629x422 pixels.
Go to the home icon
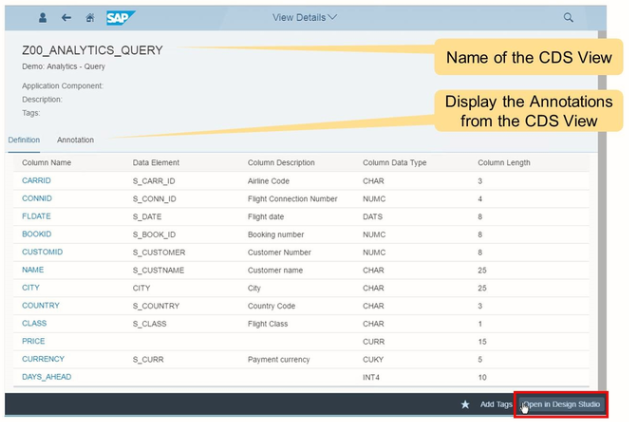(x=91, y=18)
